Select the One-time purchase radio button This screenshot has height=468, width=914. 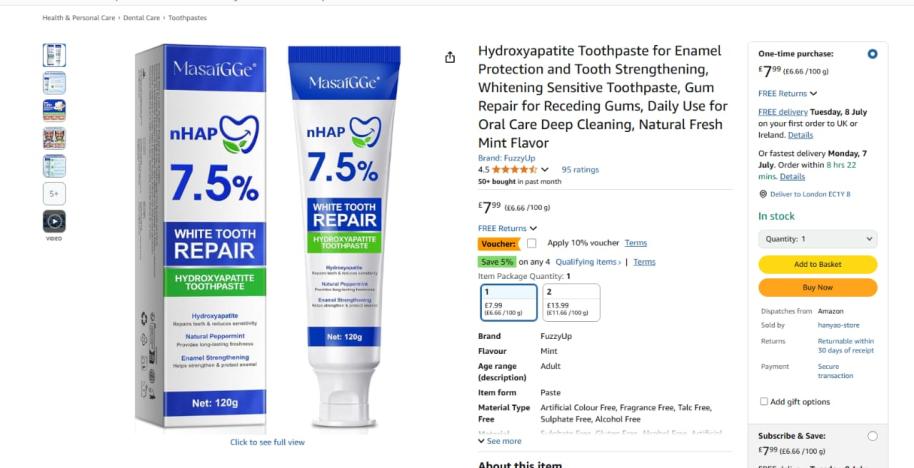pos(872,54)
